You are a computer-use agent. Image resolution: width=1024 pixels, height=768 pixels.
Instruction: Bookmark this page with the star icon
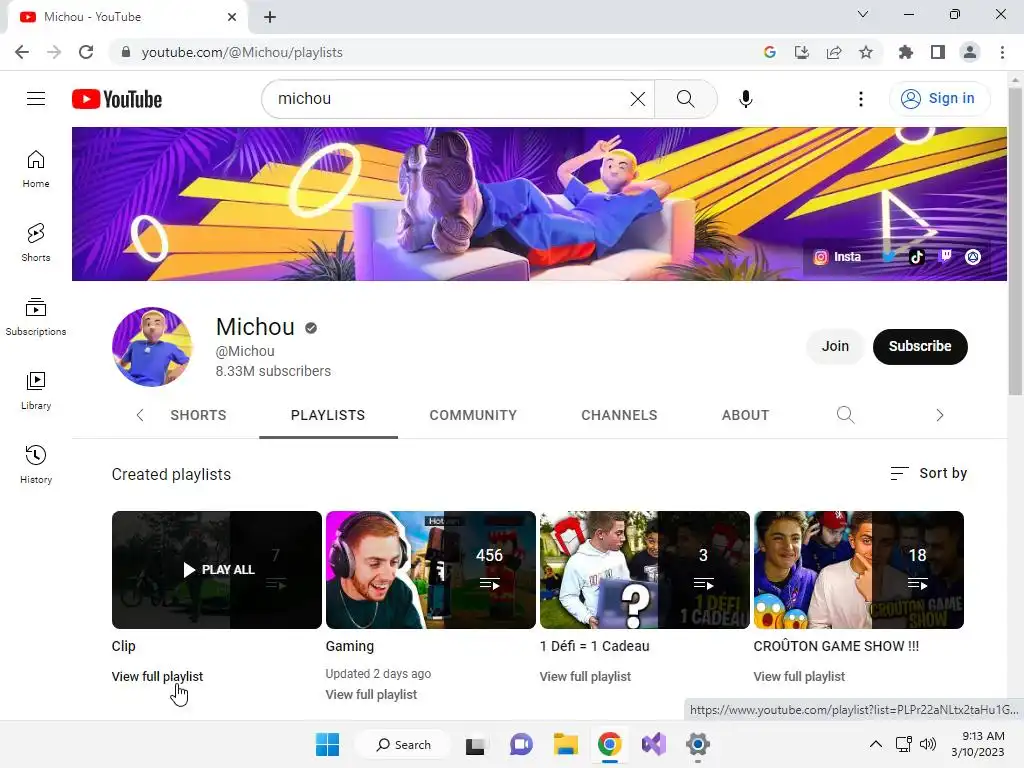[865, 52]
